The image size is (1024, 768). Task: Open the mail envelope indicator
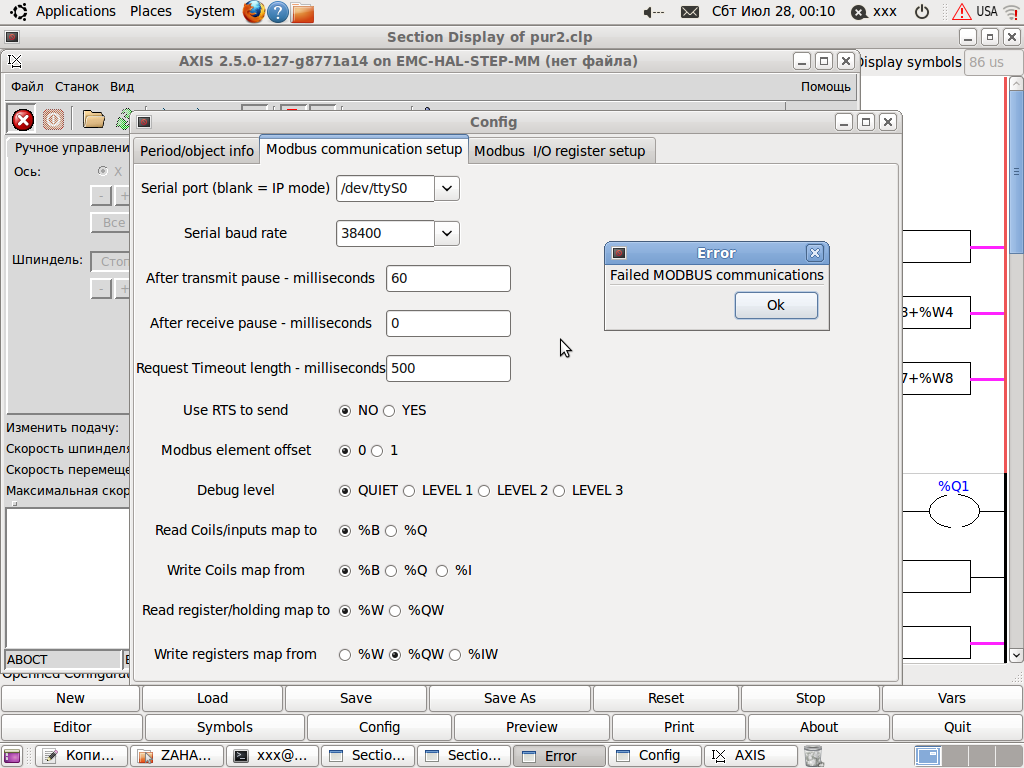pos(690,12)
